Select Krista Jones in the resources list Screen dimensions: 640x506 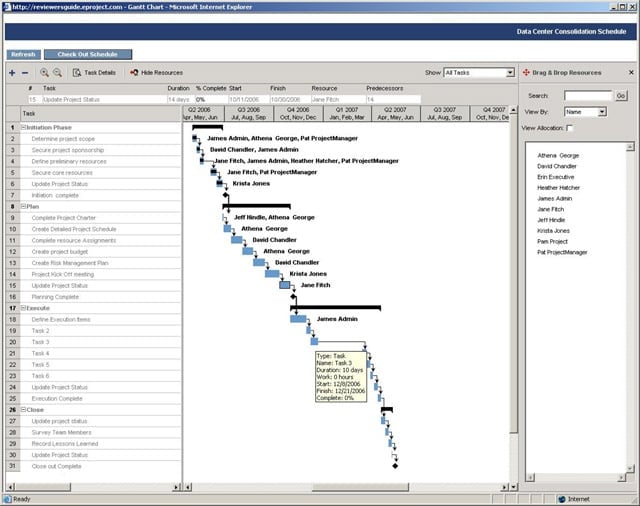[553, 231]
